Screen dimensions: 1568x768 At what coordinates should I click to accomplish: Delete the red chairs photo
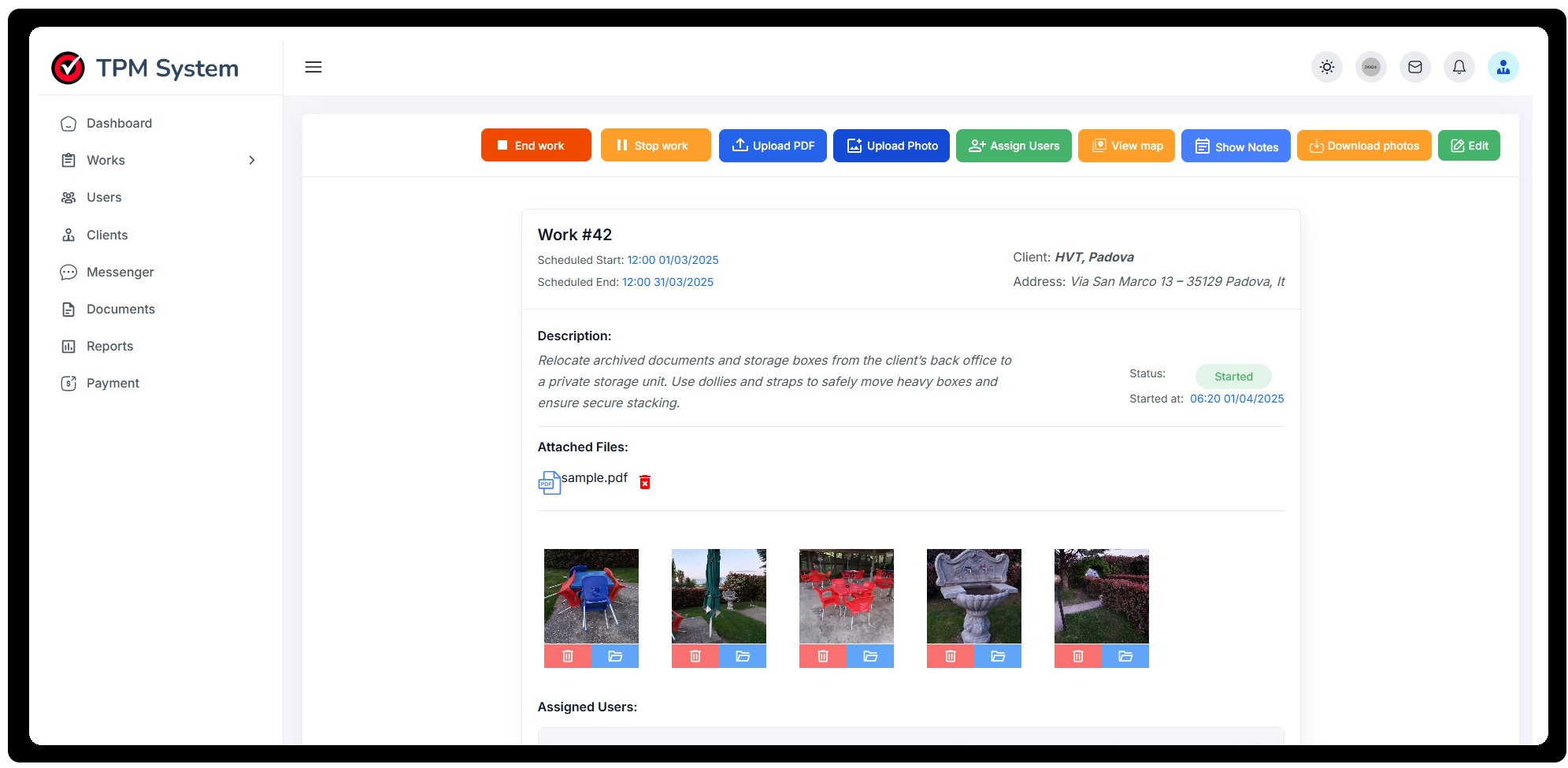[823, 656]
